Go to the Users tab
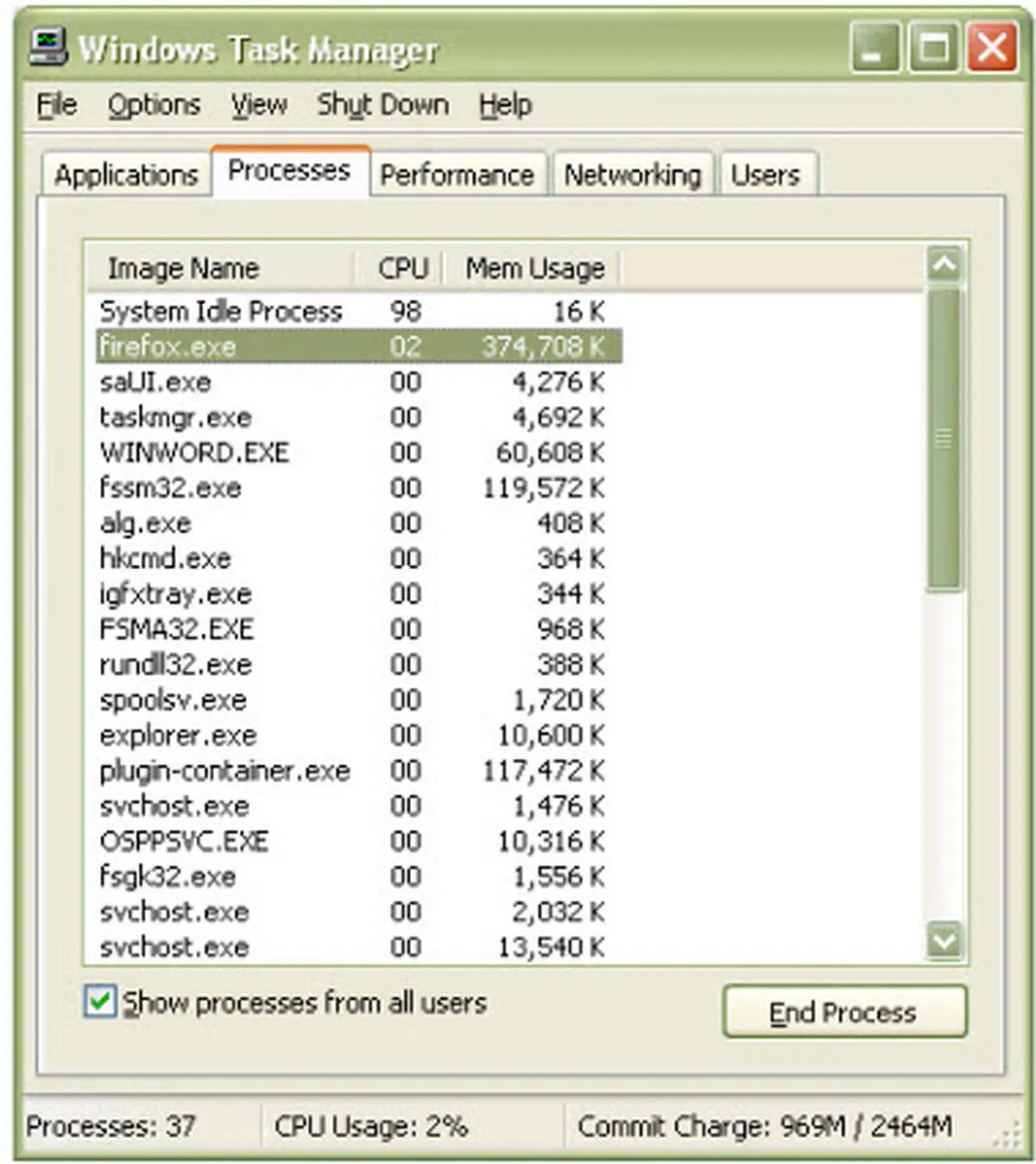This screenshot has width=1036, height=1164. coord(767,174)
